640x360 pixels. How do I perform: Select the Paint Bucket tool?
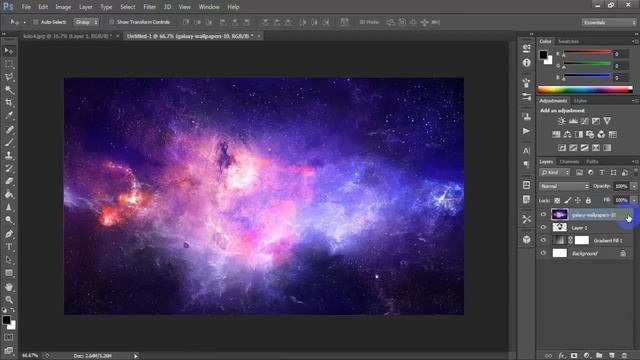[9, 194]
